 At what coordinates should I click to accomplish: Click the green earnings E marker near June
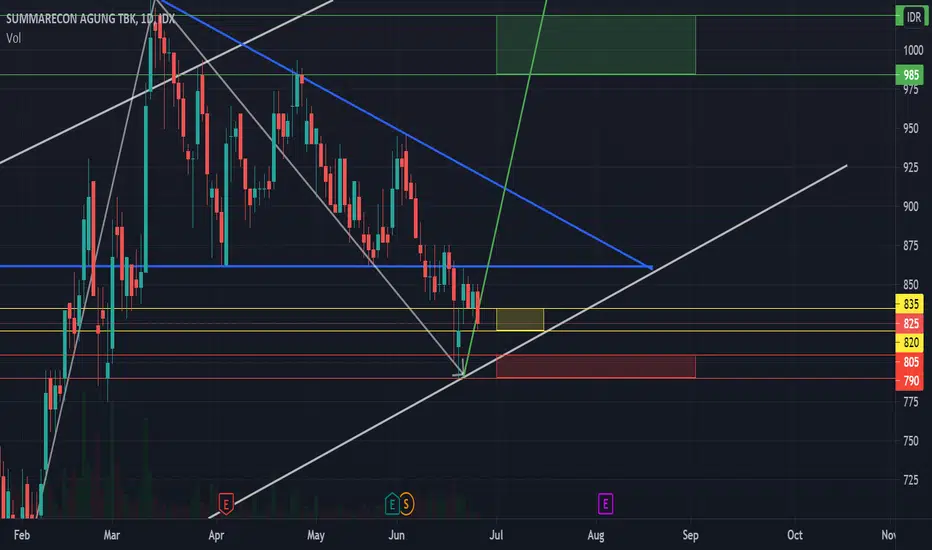coord(392,504)
